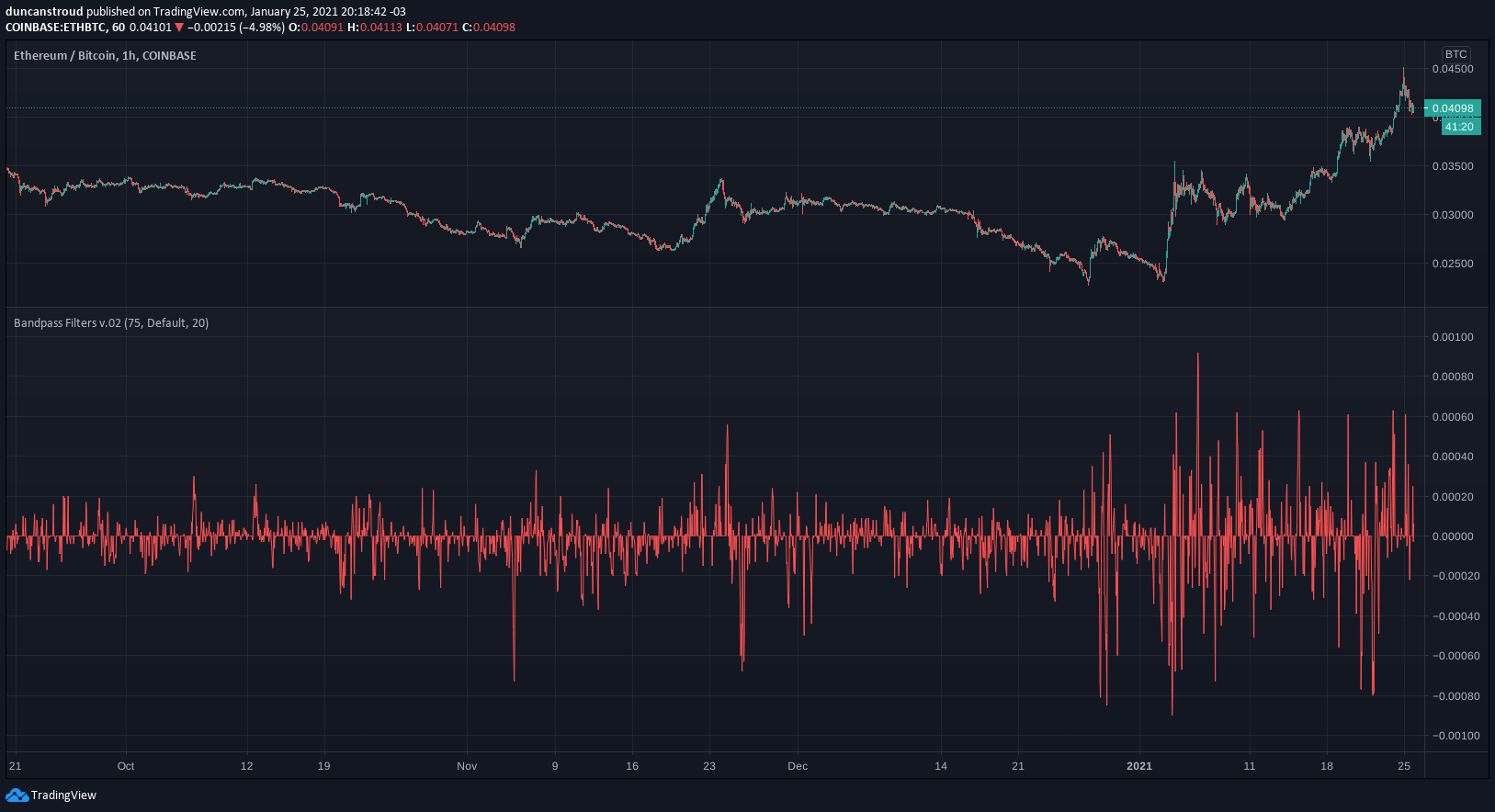Click the 0.00100 indicator axis label
The width and height of the screenshot is (1495, 812).
(x=1453, y=337)
